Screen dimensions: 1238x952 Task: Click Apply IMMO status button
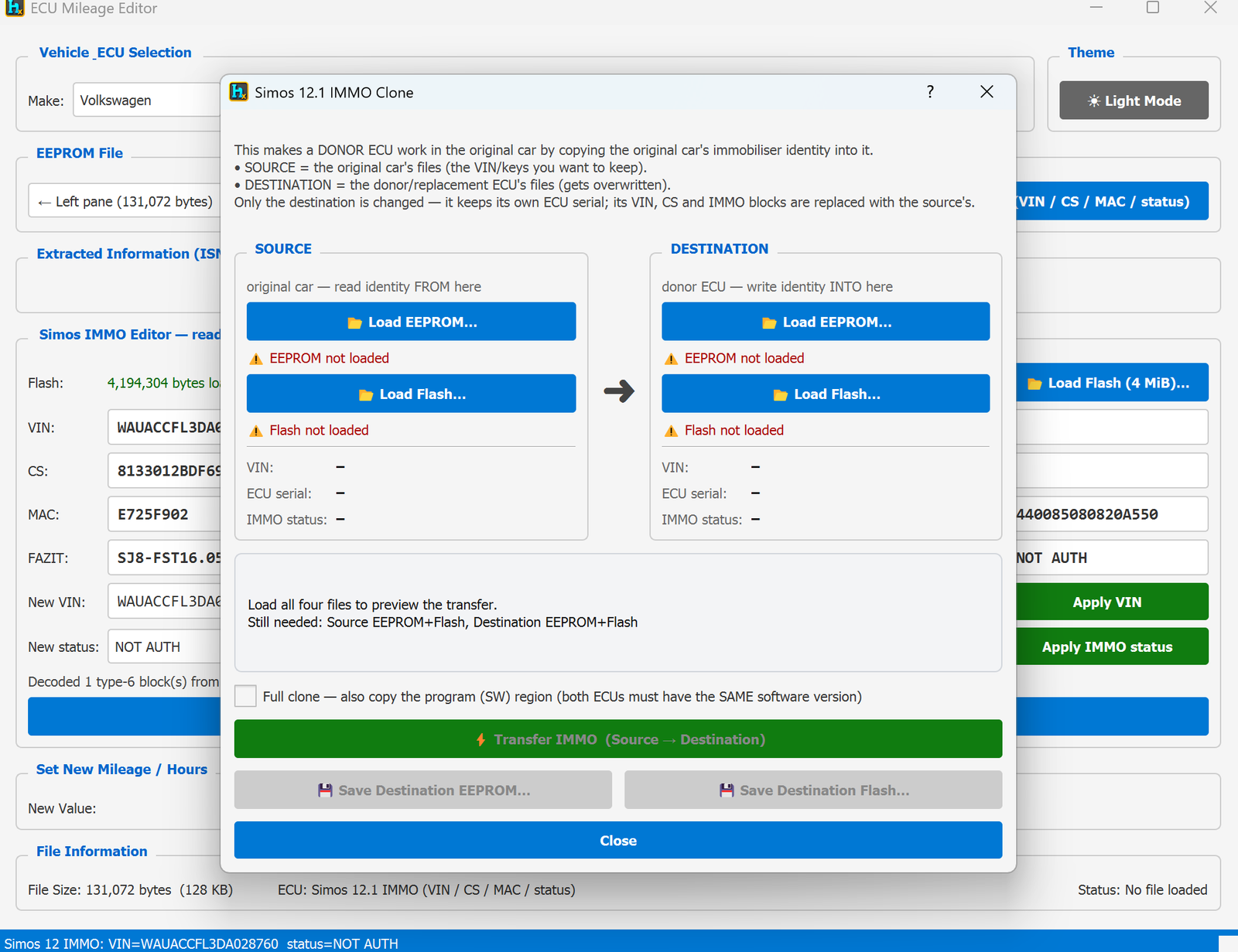1112,647
